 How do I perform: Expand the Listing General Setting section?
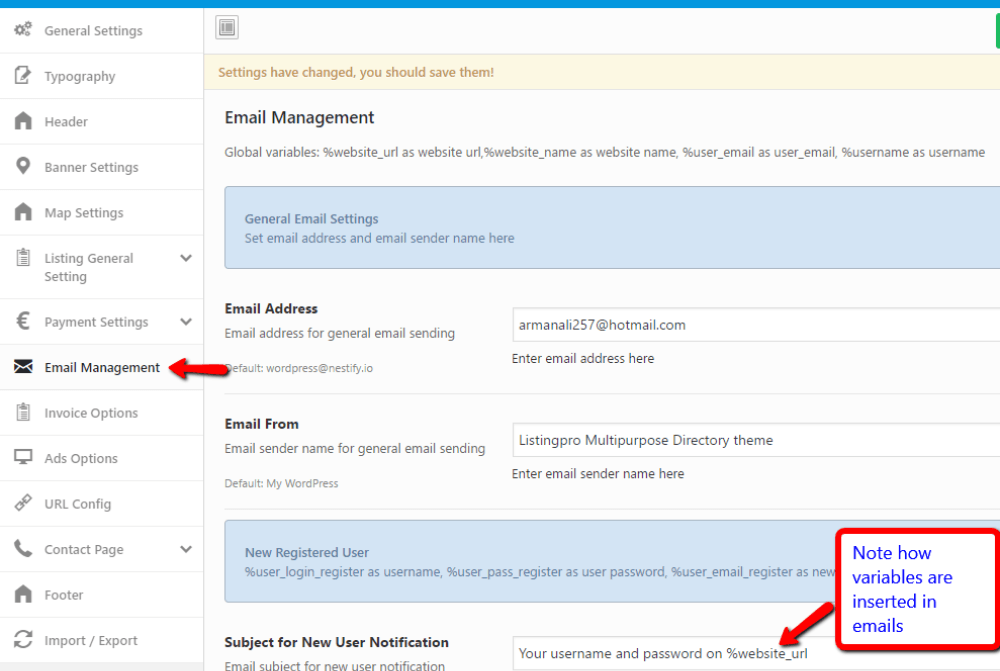(x=186, y=258)
